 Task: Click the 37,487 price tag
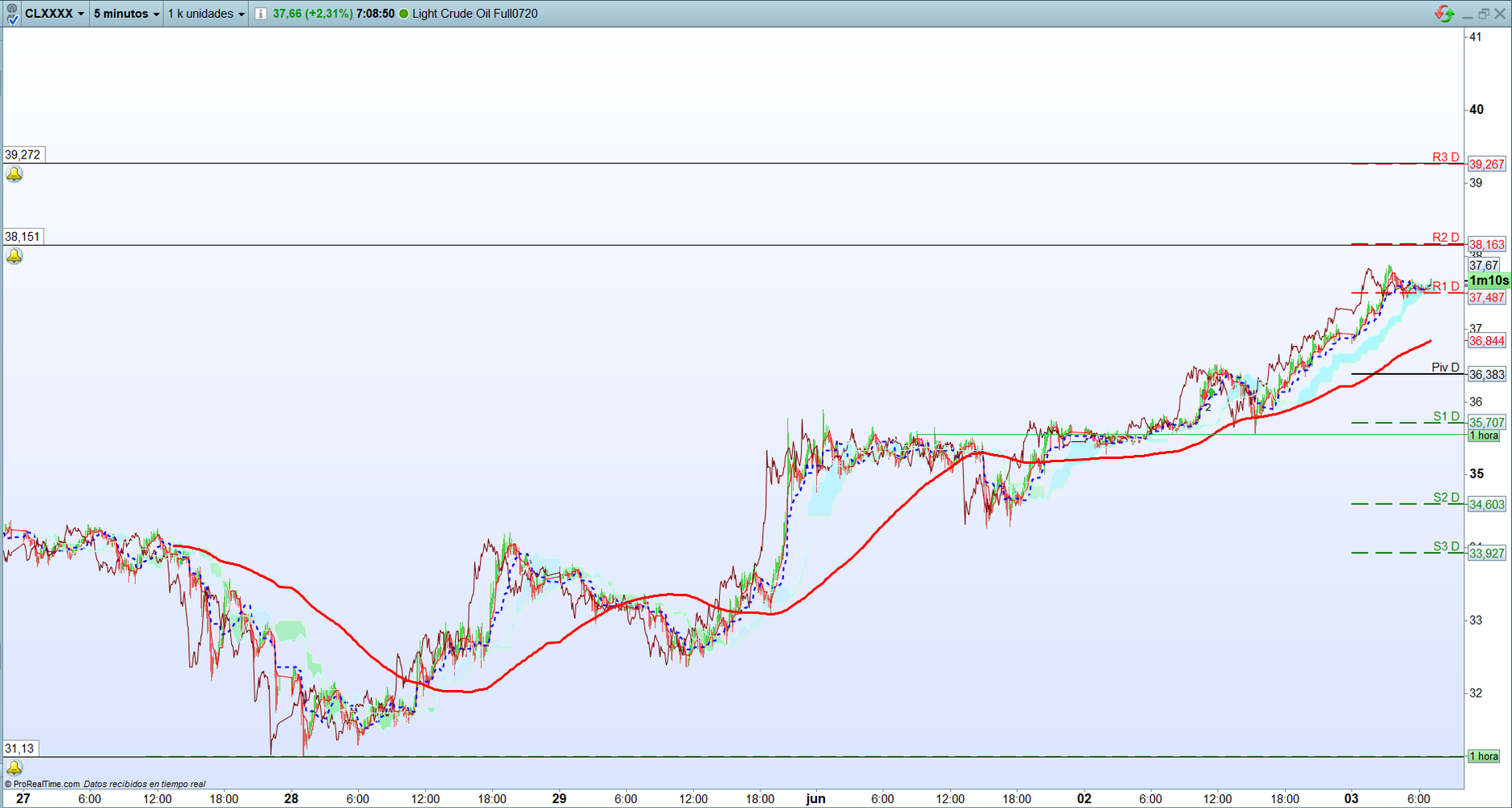point(1487,297)
